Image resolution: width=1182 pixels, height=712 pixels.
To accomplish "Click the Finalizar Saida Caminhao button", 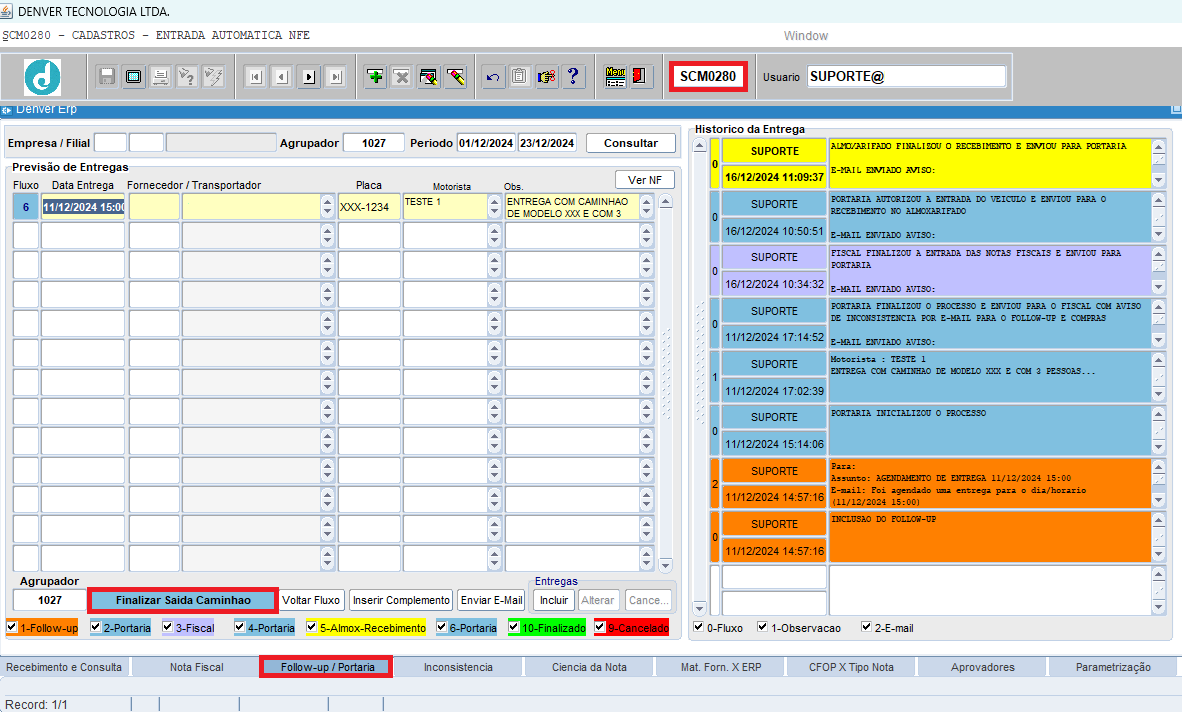I will (183, 600).
